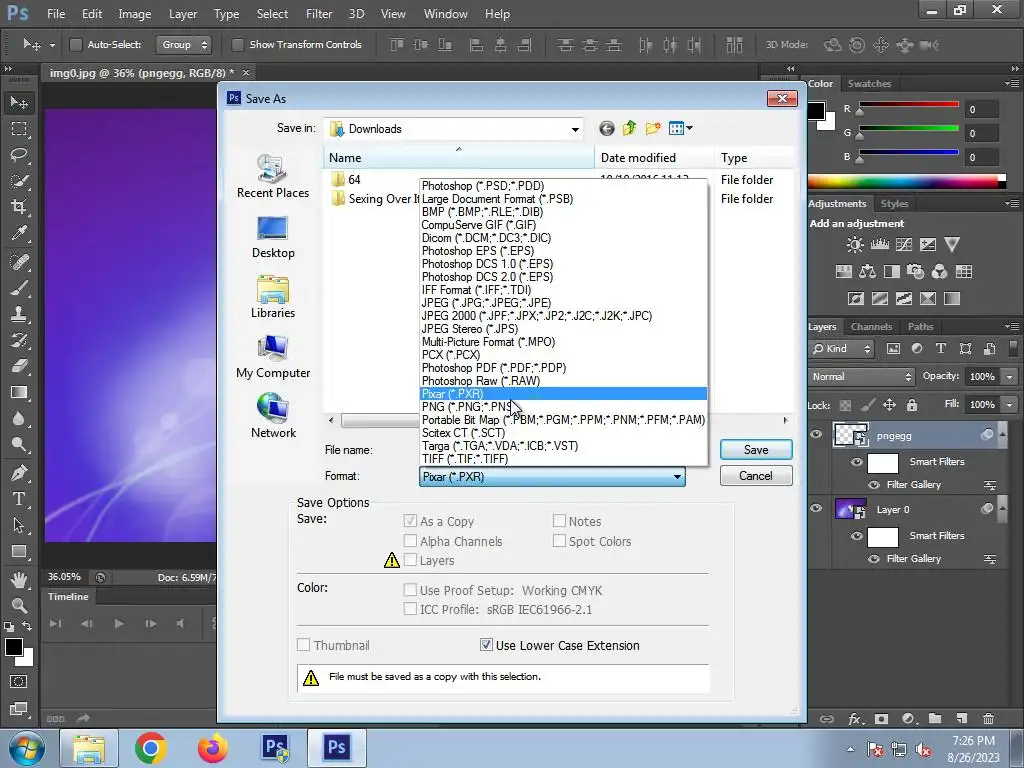Sort files by Name column
The image size is (1024, 768).
(459, 157)
